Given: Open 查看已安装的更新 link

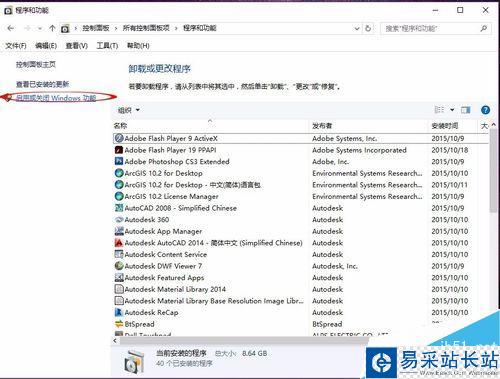Looking at the screenshot, I should click(43, 84).
